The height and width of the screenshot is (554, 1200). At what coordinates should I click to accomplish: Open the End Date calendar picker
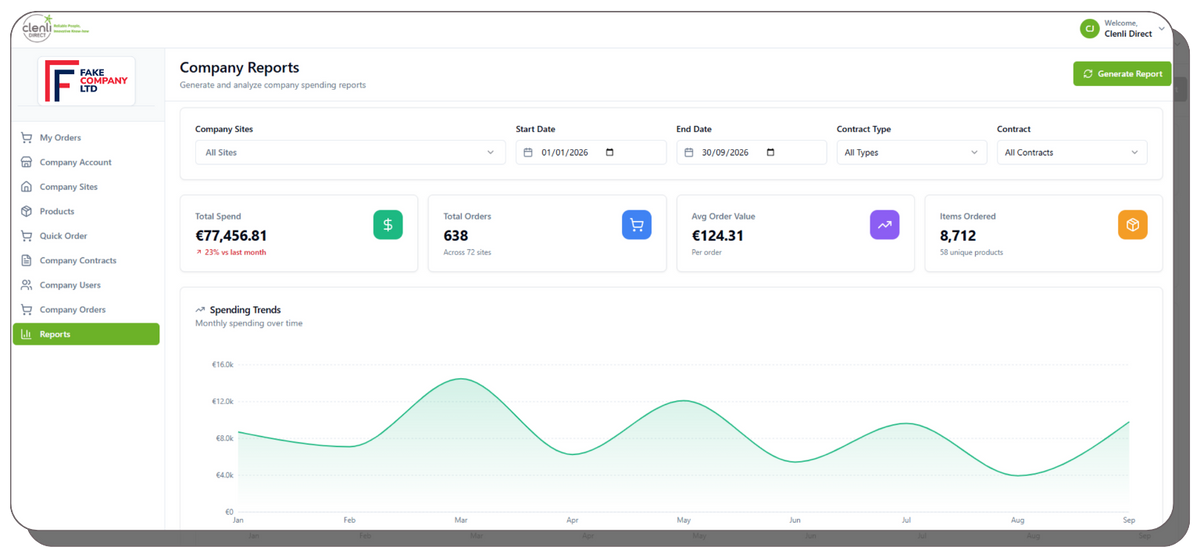[770, 153]
